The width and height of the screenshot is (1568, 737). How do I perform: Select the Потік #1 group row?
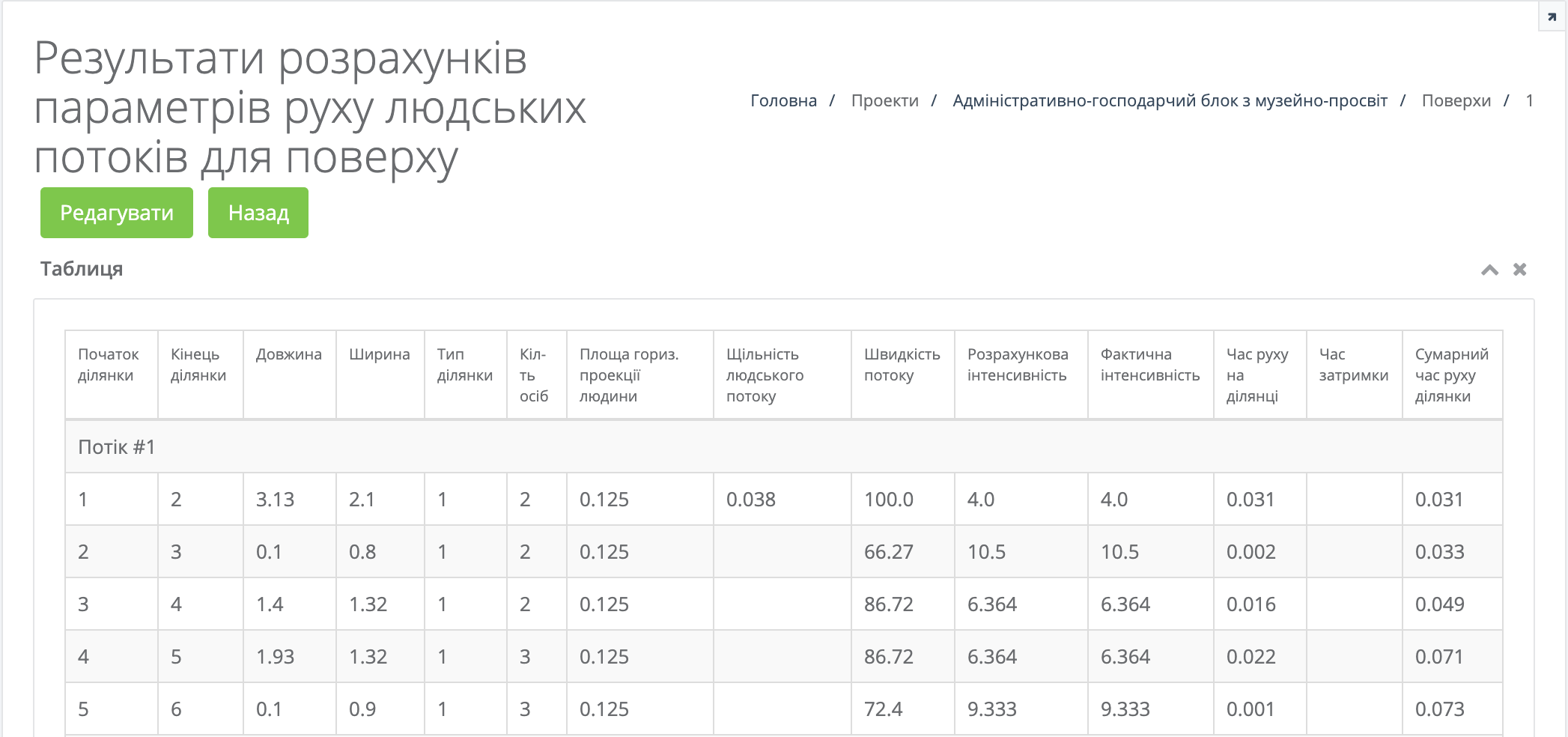(117, 447)
